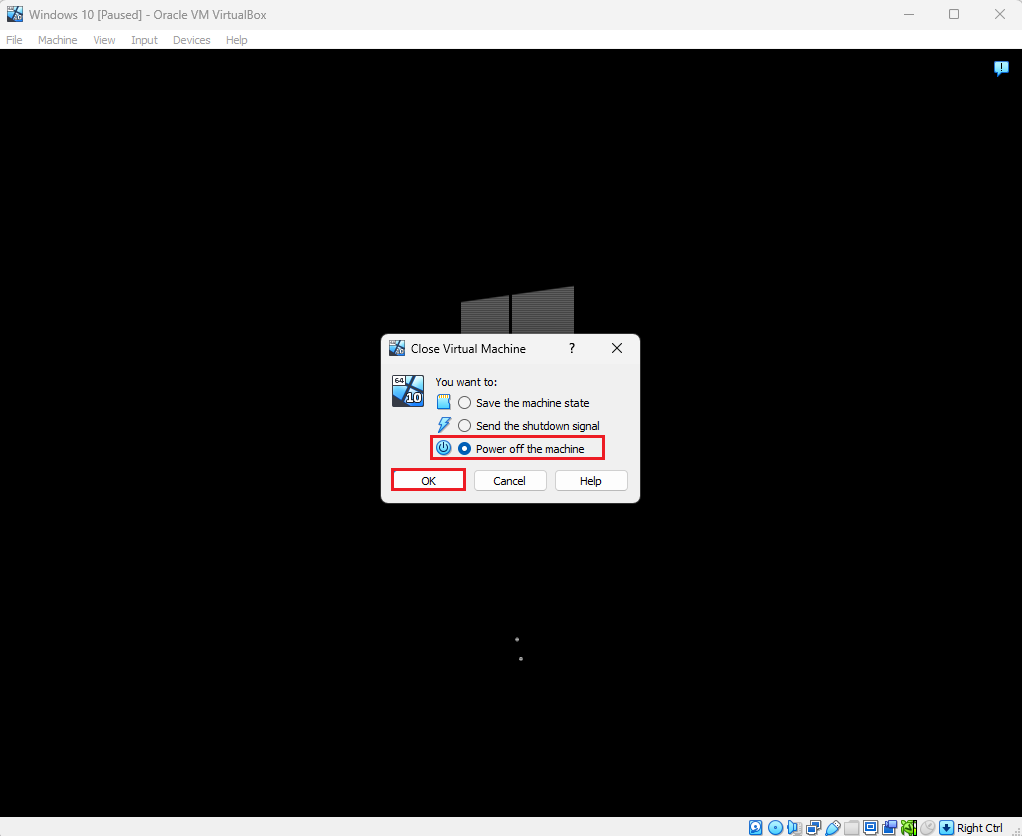Close the Close Virtual Machine dialog

[x=617, y=349]
